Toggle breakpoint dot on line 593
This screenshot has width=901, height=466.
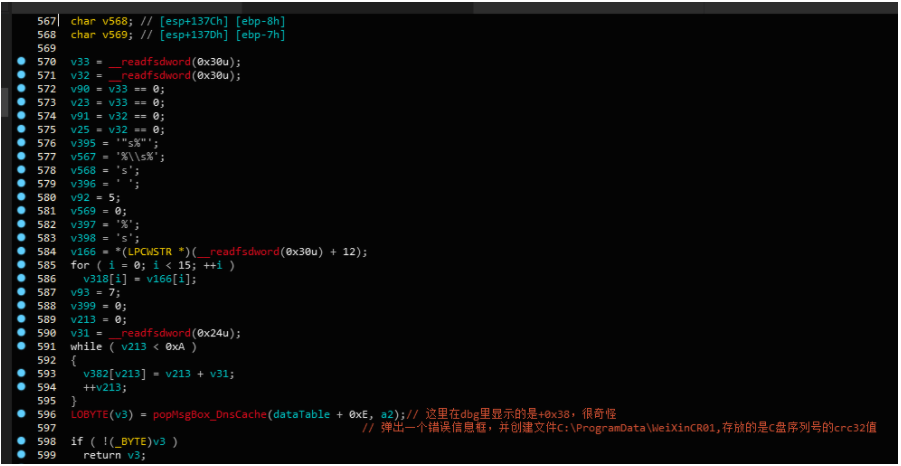click(21, 373)
